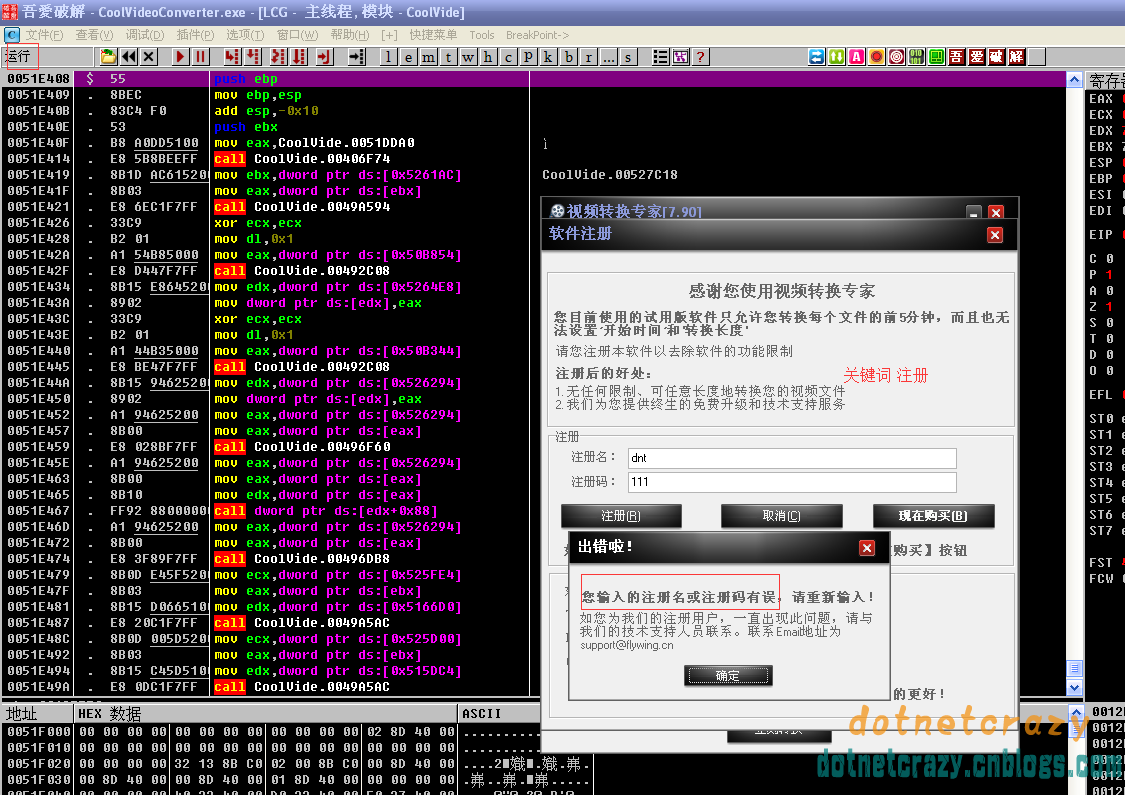Click the Trace into toolbar icon
The image size is (1125, 795).
[x=278, y=57]
